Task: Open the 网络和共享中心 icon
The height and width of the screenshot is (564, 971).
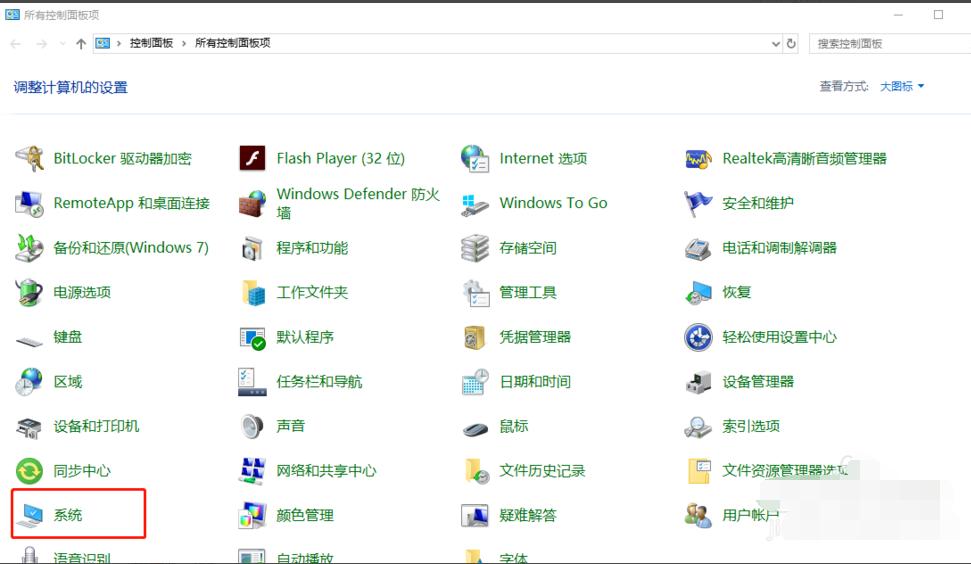Action: pos(252,471)
